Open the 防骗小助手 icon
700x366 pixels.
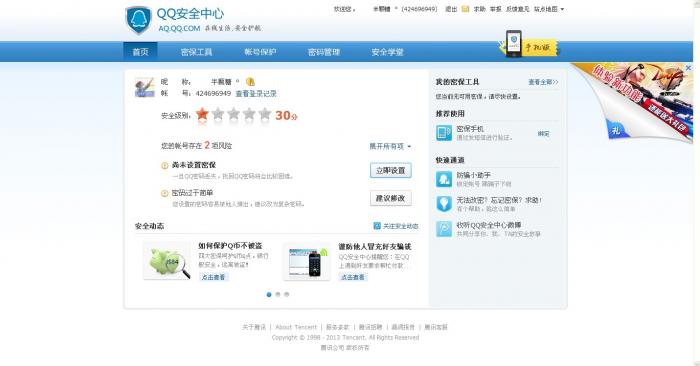(x=444, y=179)
